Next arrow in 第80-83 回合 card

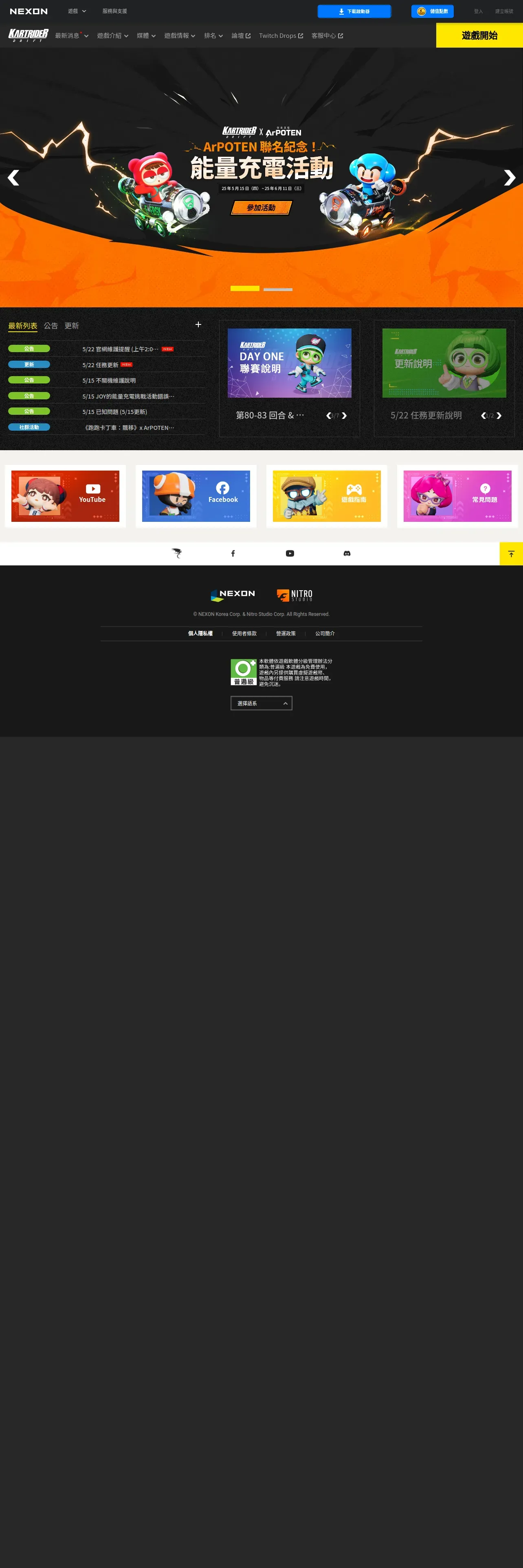point(344,416)
